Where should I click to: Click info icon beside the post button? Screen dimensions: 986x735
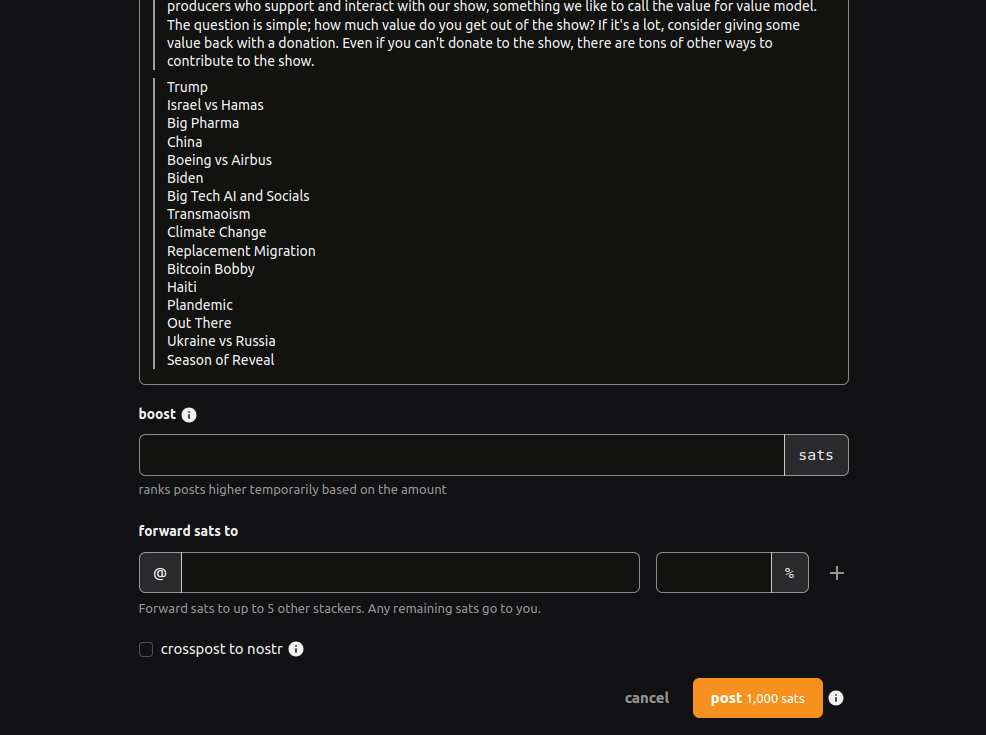(x=836, y=698)
